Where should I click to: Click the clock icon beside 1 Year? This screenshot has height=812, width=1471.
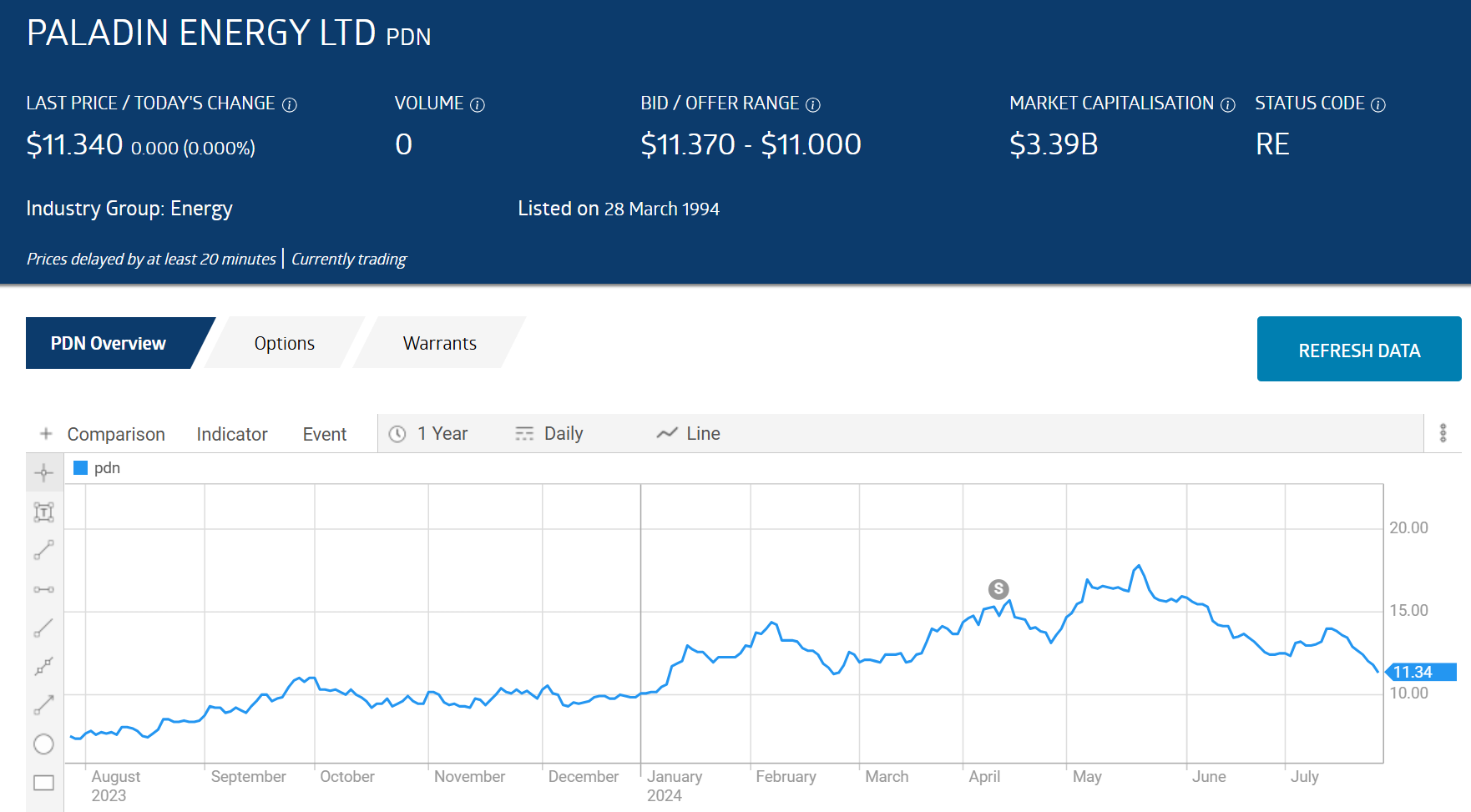397,434
